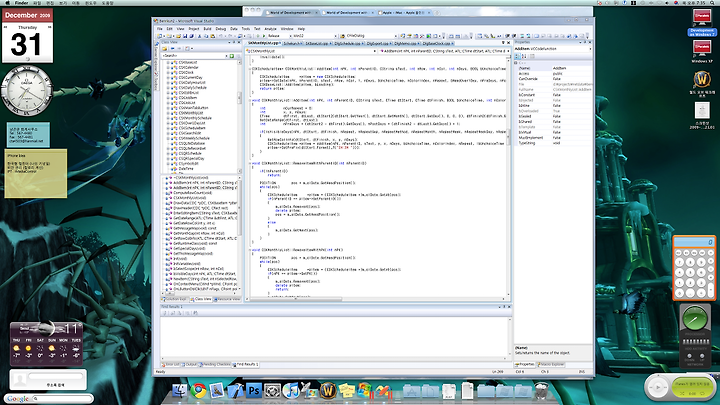This screenshot has height=405, width=720.
Task: Open the Trash in the Dock
Action: coord(542,390)
